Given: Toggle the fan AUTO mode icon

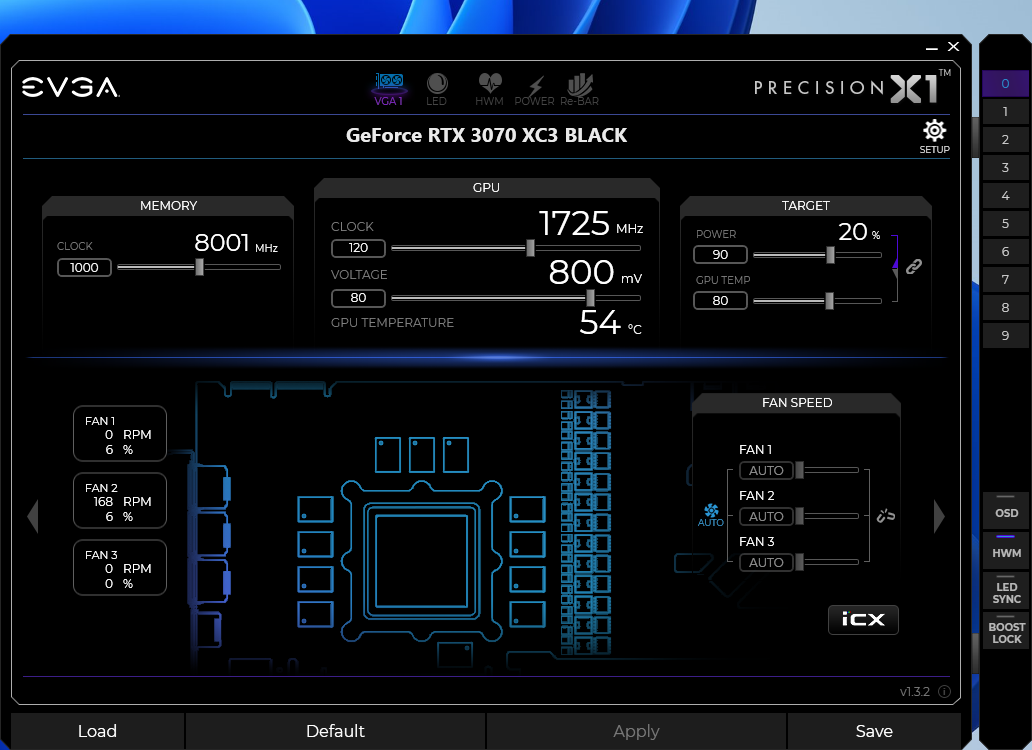Looking at the screenshot, I should pyautogui.click(x=711, y=515).
